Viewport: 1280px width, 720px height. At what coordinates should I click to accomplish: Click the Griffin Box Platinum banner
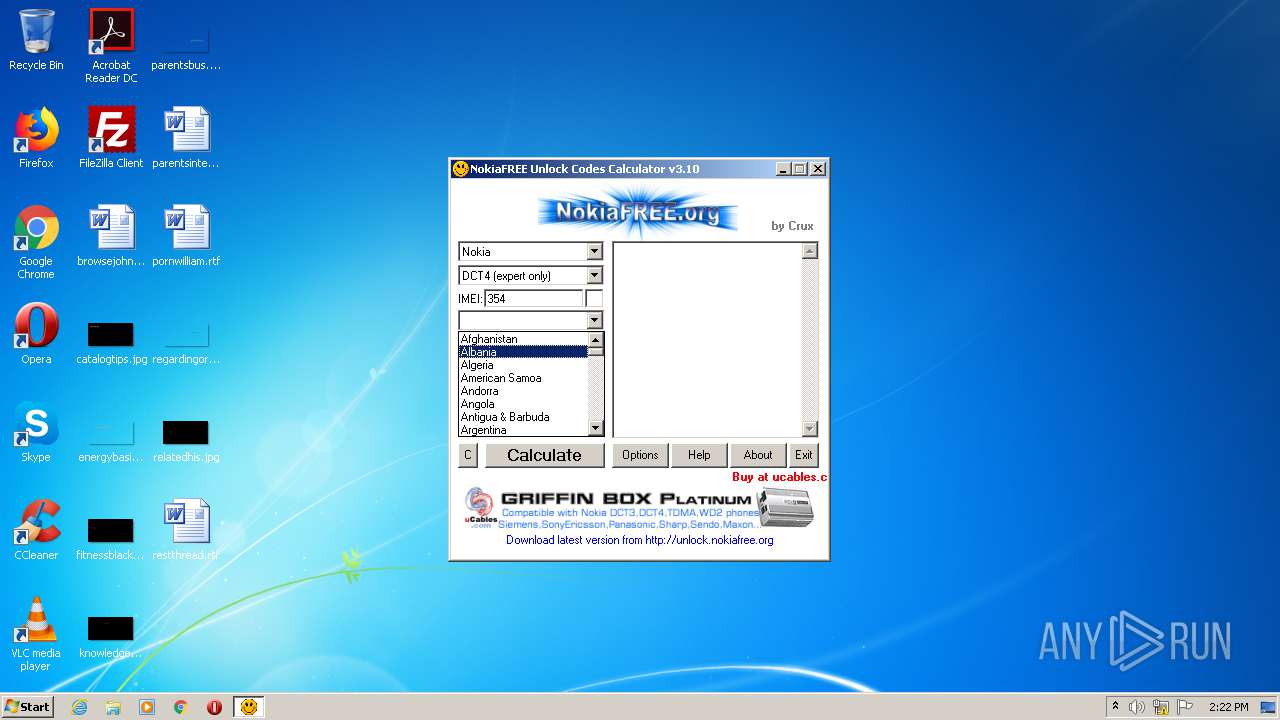639,508
